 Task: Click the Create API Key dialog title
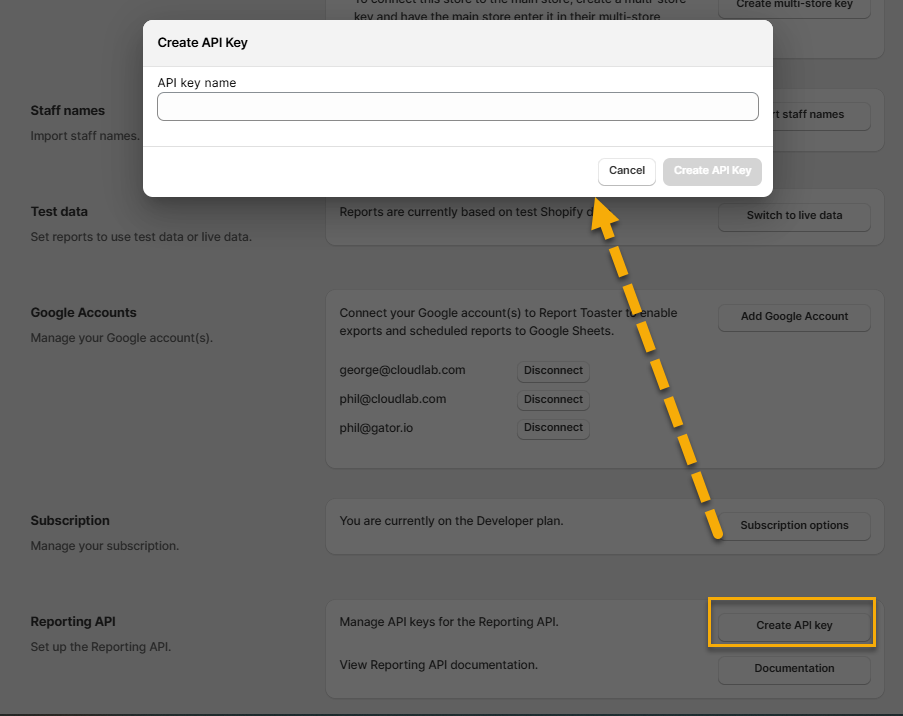tap(203, 43)
